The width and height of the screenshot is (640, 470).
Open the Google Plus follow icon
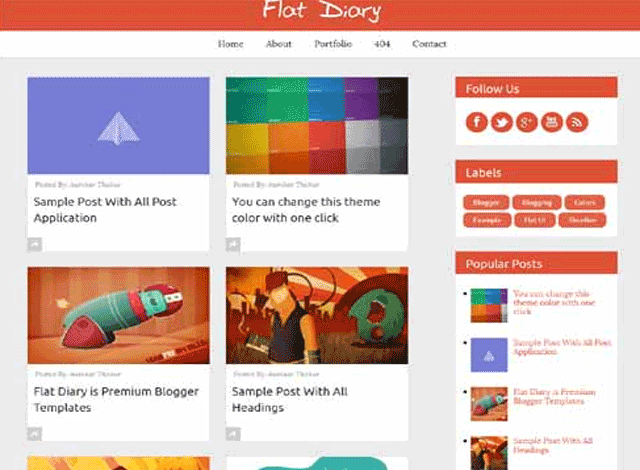(527, 122)
